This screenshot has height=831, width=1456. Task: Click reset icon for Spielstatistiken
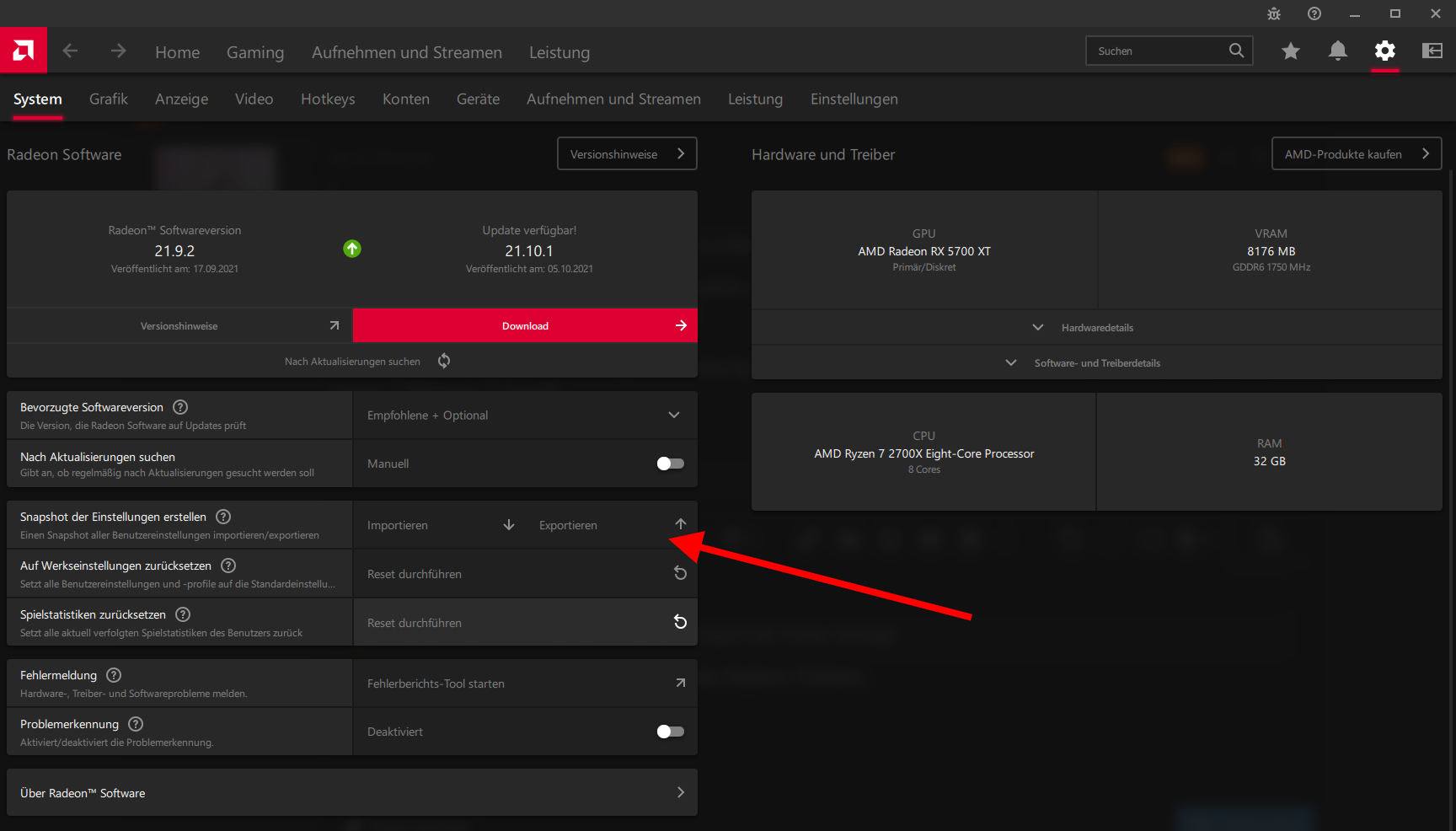tap(681, 622)
